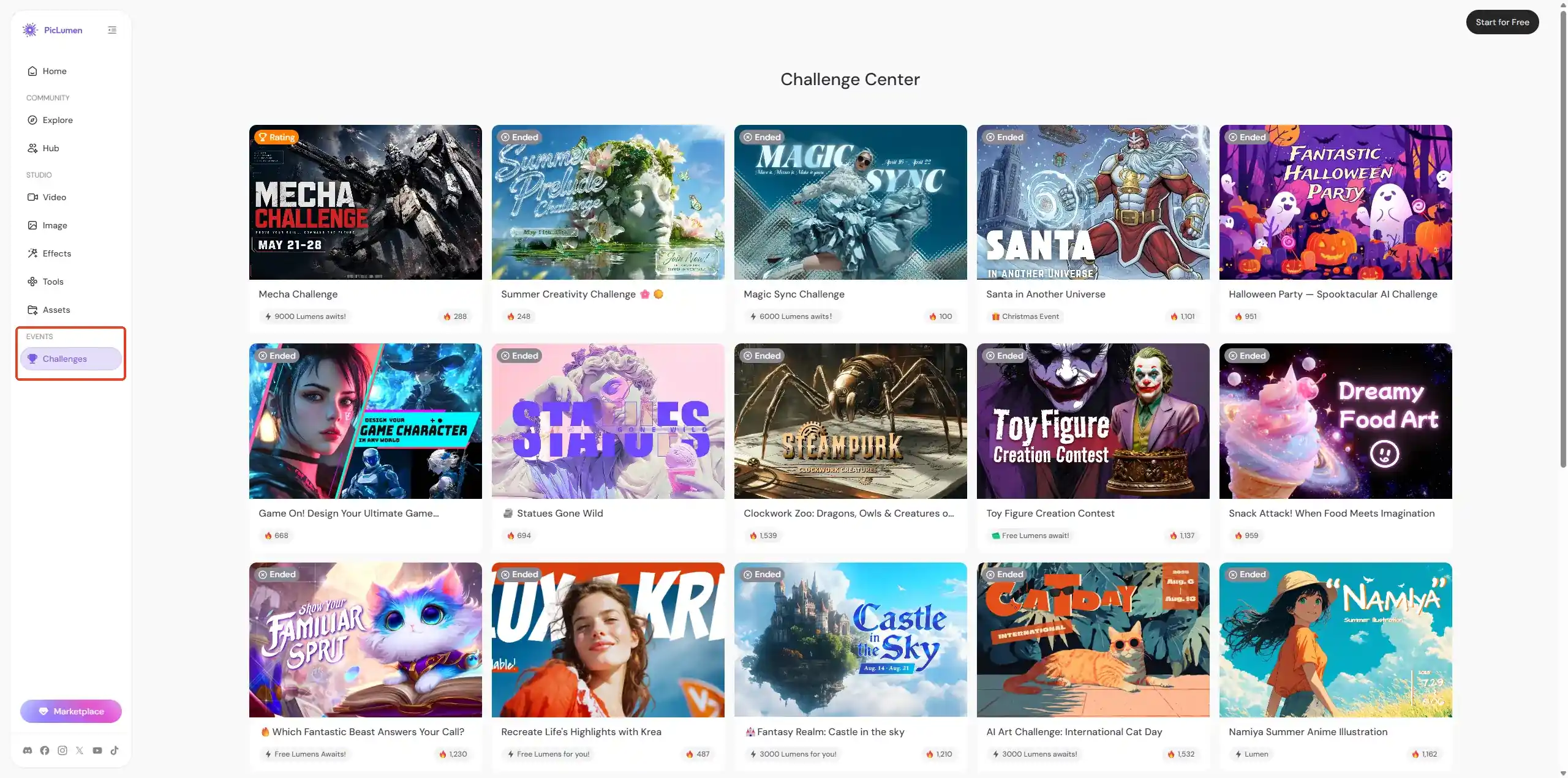
Task: Open the Mecha Challenge title link
Action: 298,294
